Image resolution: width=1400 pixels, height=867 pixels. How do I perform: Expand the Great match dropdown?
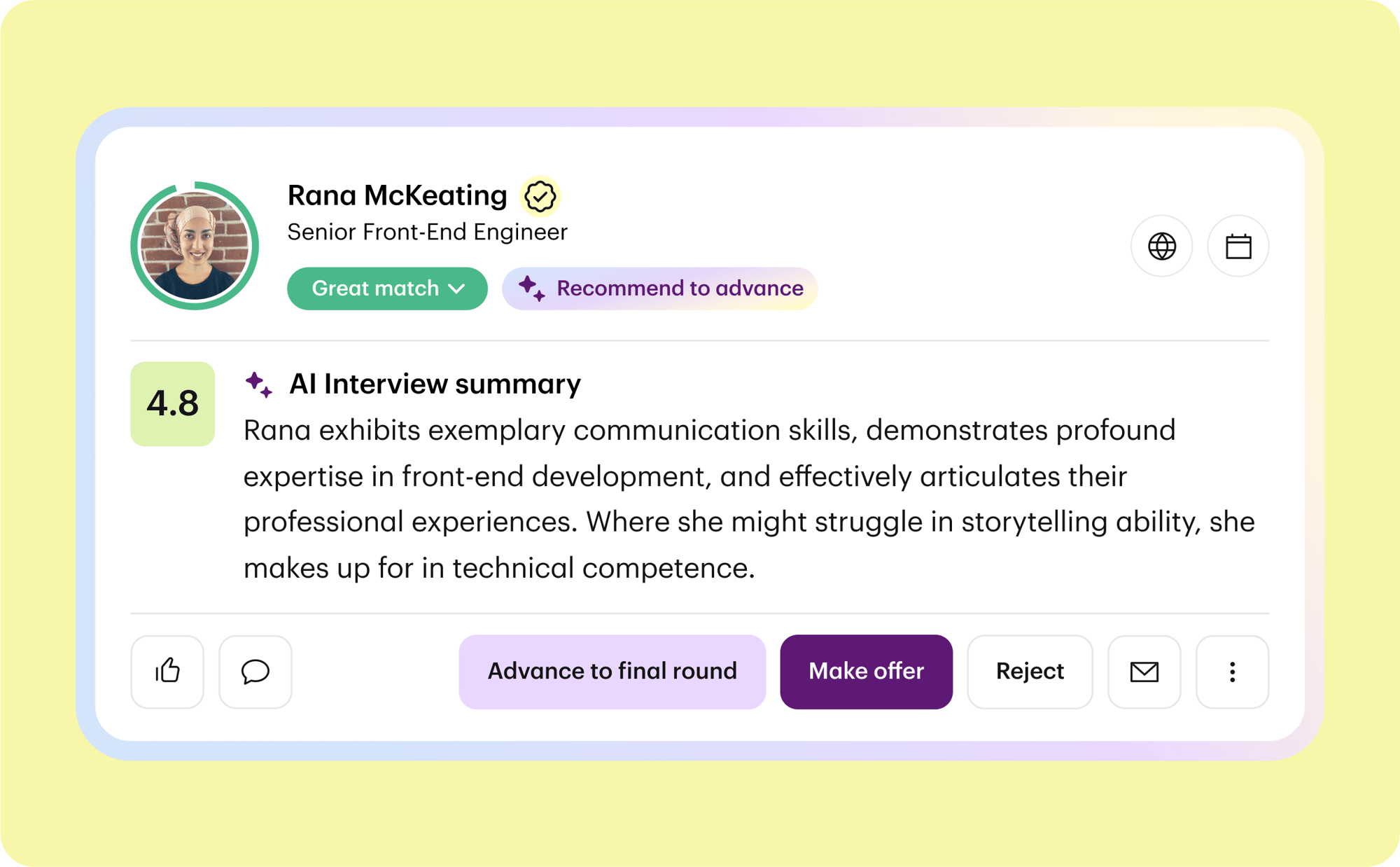tap(387, 288)
